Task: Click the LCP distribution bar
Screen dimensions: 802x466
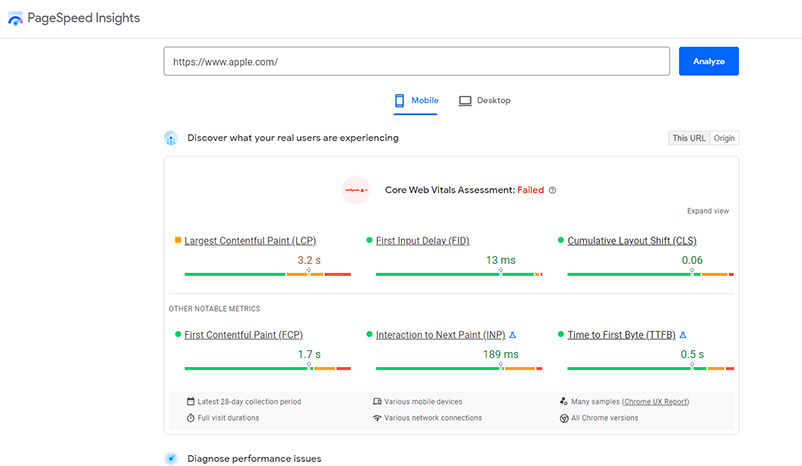Action: [x=268, y=275]
